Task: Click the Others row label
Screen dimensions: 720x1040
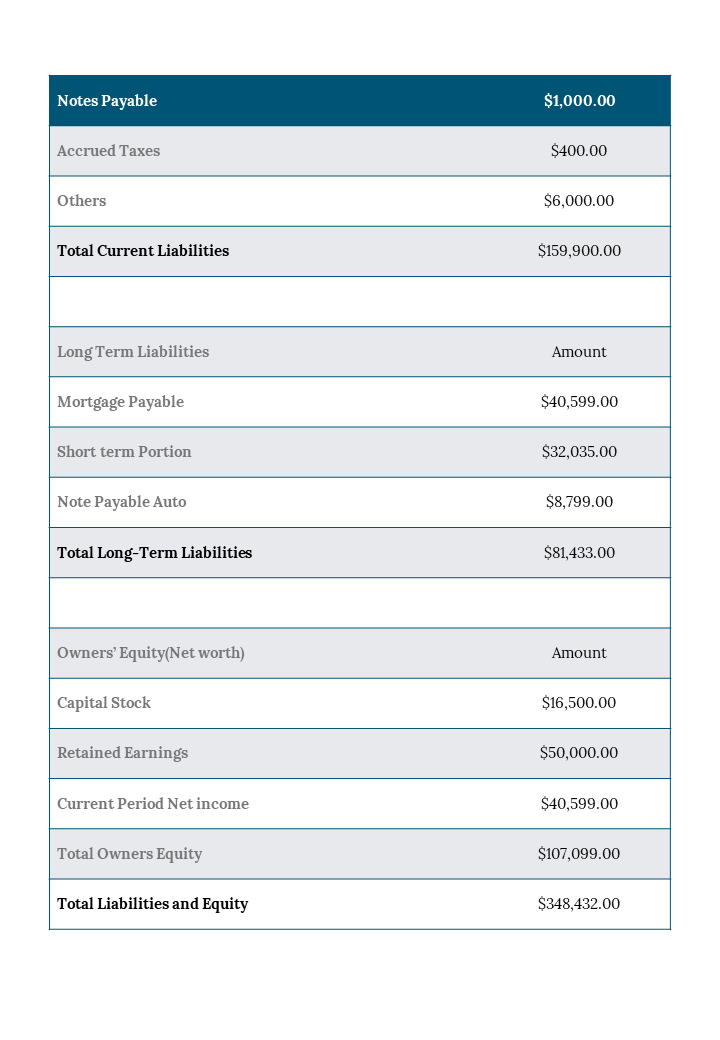Action: point(81,201)
